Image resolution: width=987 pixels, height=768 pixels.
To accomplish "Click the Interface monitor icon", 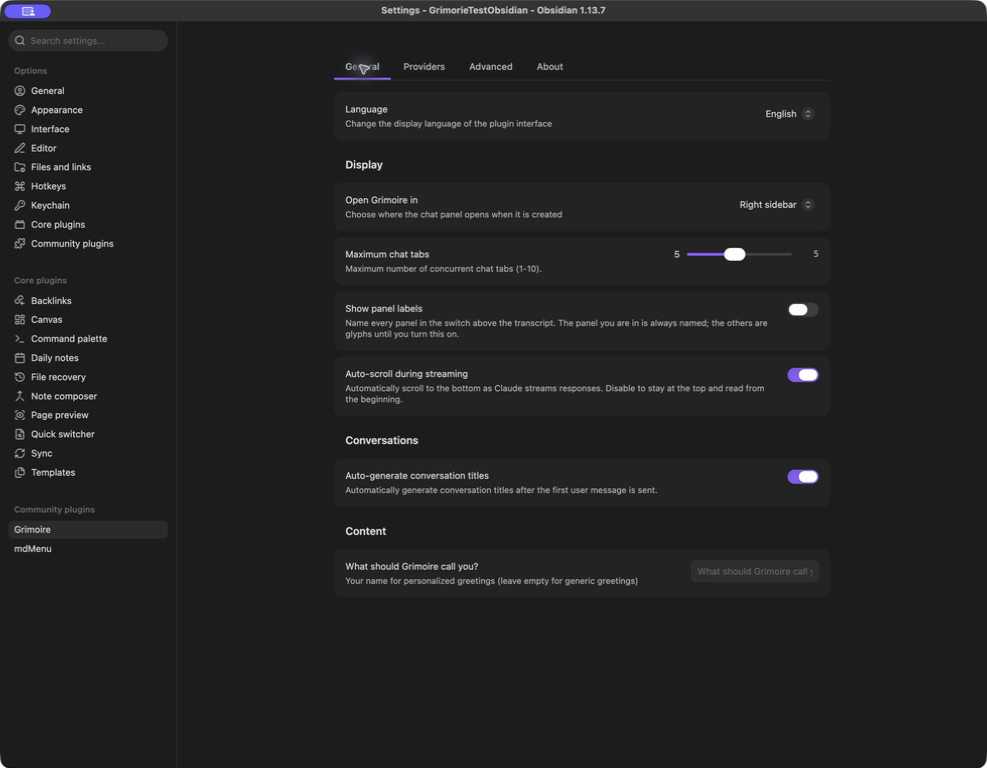I will point(20,129).
